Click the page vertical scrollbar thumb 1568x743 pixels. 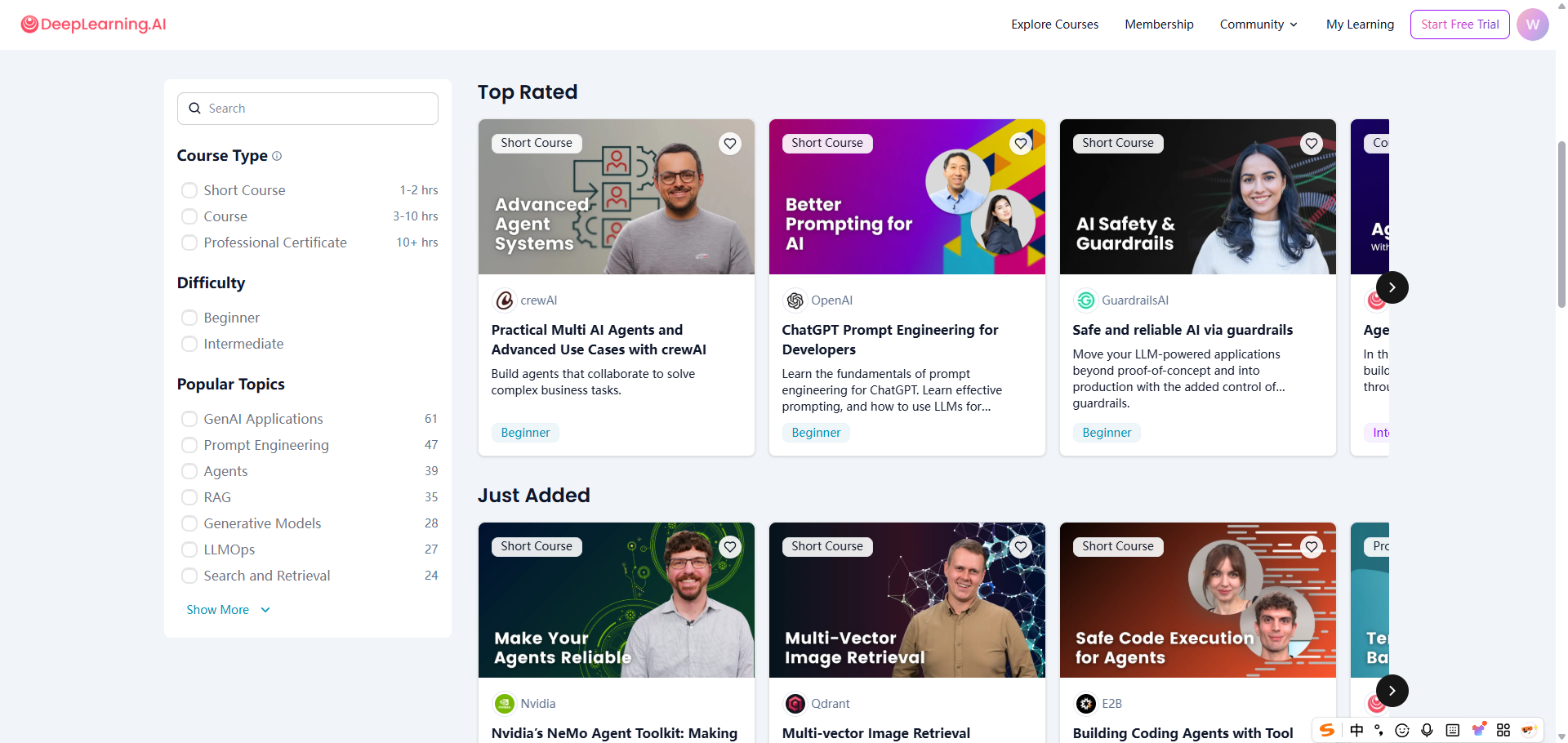(1561, 224)
